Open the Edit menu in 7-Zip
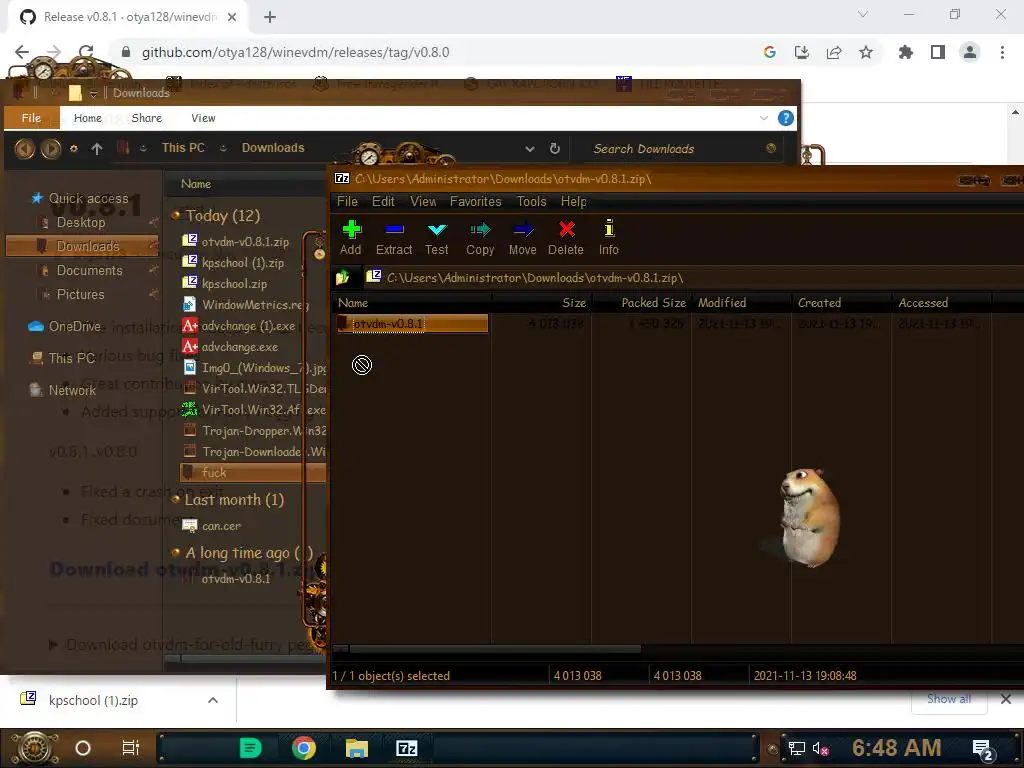Screen dimensions: 1024x768 [383, 201]
